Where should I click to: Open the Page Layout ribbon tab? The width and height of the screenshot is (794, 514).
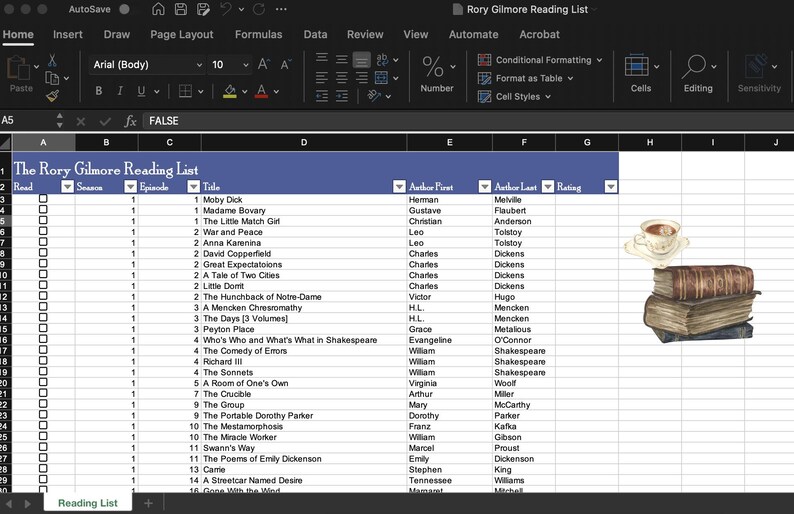(182, 34)
